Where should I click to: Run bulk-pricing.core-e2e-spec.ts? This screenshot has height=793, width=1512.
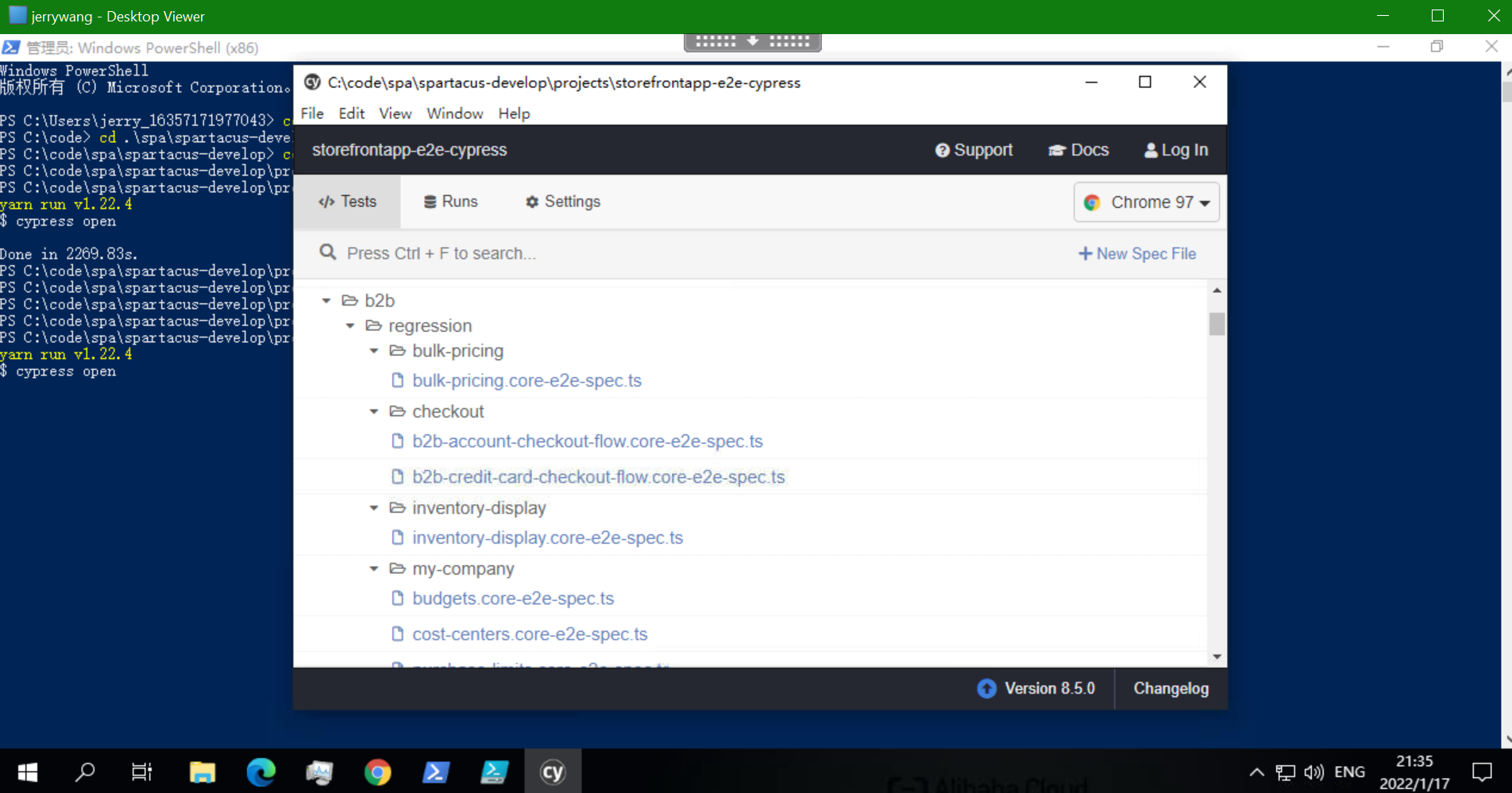point(527,381)
